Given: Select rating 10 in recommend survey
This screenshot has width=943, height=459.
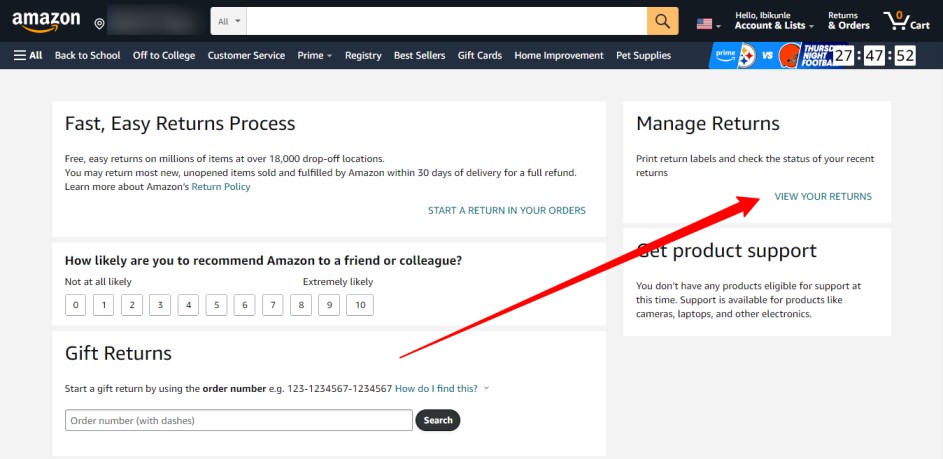Looking at the screenshot, I should pyautogui.click(x=360, y=305).
